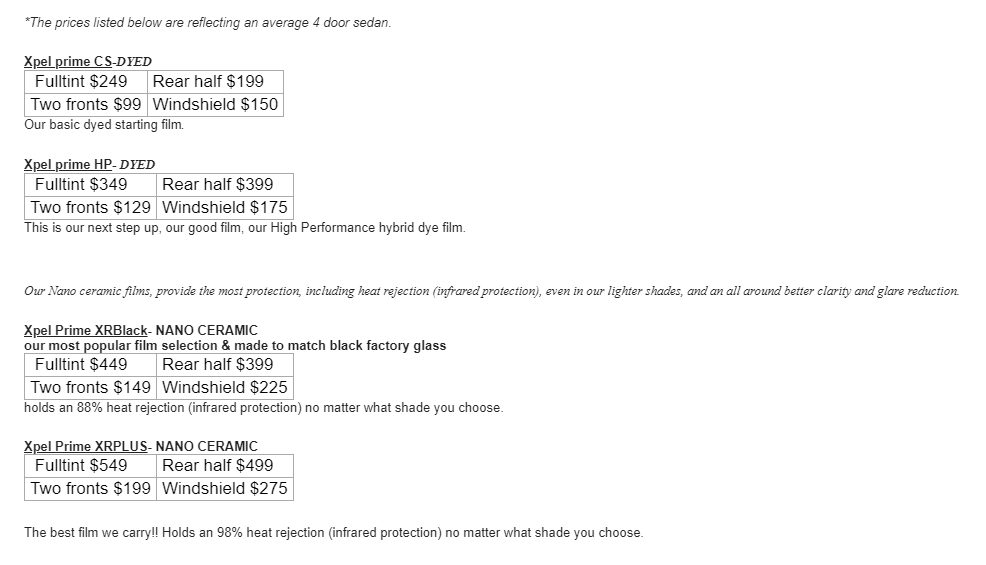Click the Two fronts $99 cell
This screenshot has width=986, height=565.
click(x=86, y=104)
